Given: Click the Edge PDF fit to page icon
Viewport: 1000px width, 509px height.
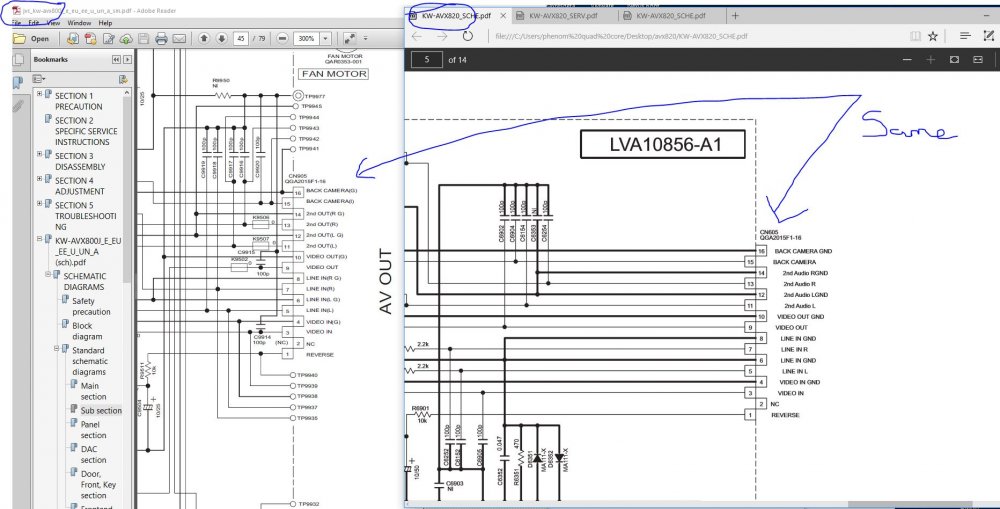Looking at the screenshot, I should 954,59.
